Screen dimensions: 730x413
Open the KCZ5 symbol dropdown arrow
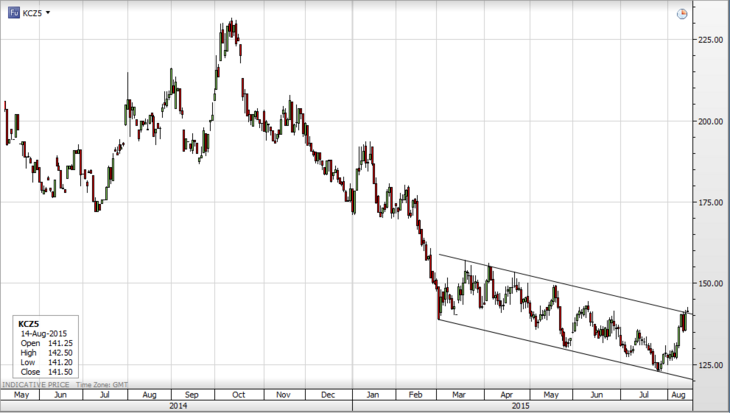click(48, 12)
